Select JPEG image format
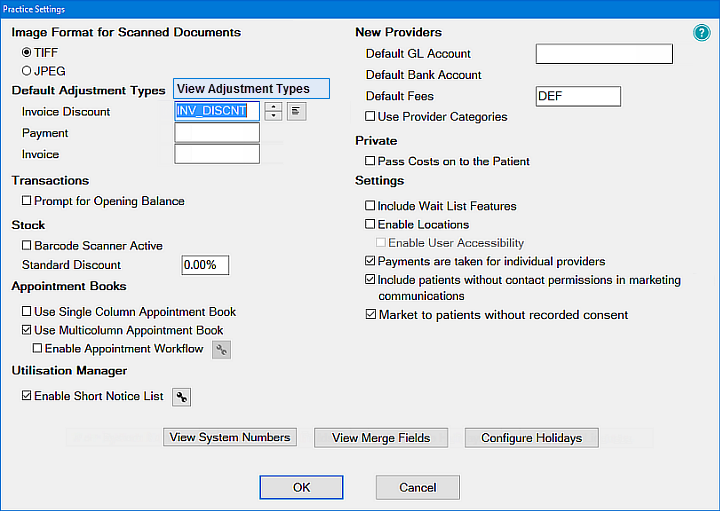Image resolution: width=720 pixels, height=511 pixels. pos(27,71)
